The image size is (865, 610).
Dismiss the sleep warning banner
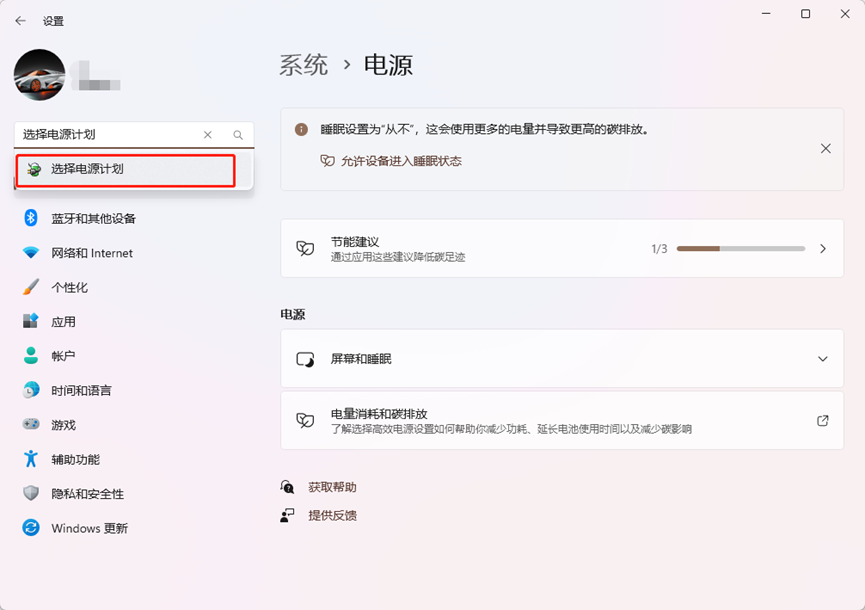tap(826, 148)
